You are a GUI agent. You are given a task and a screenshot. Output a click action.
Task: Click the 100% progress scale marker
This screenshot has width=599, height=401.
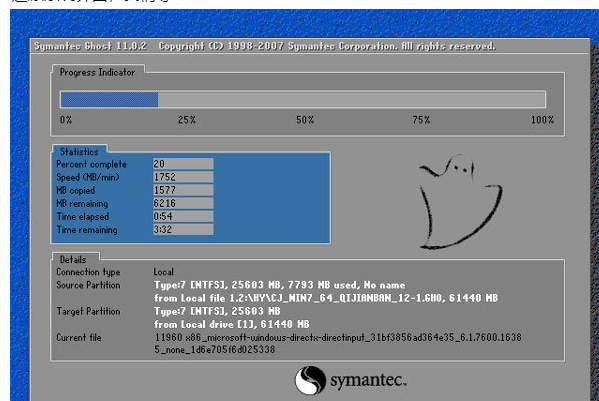(542, 120)
